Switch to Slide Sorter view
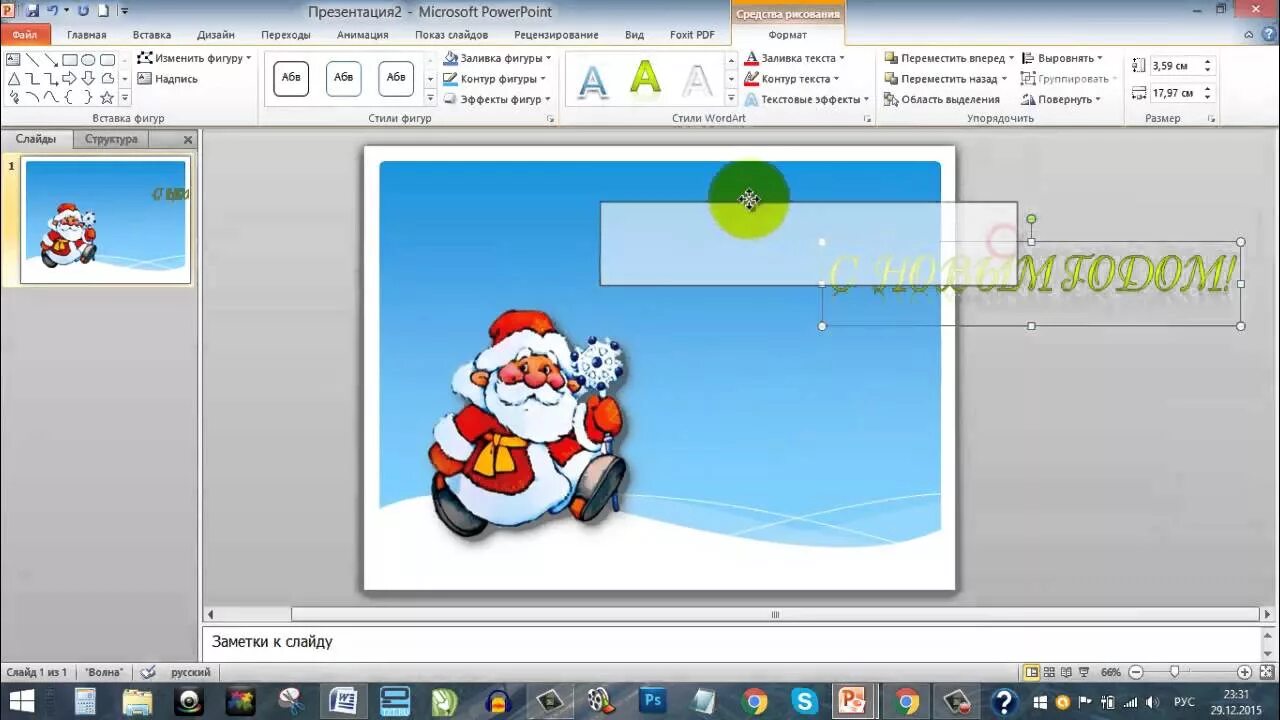The height and width of the screenshot is (720, 1280). click(1049, 672)
